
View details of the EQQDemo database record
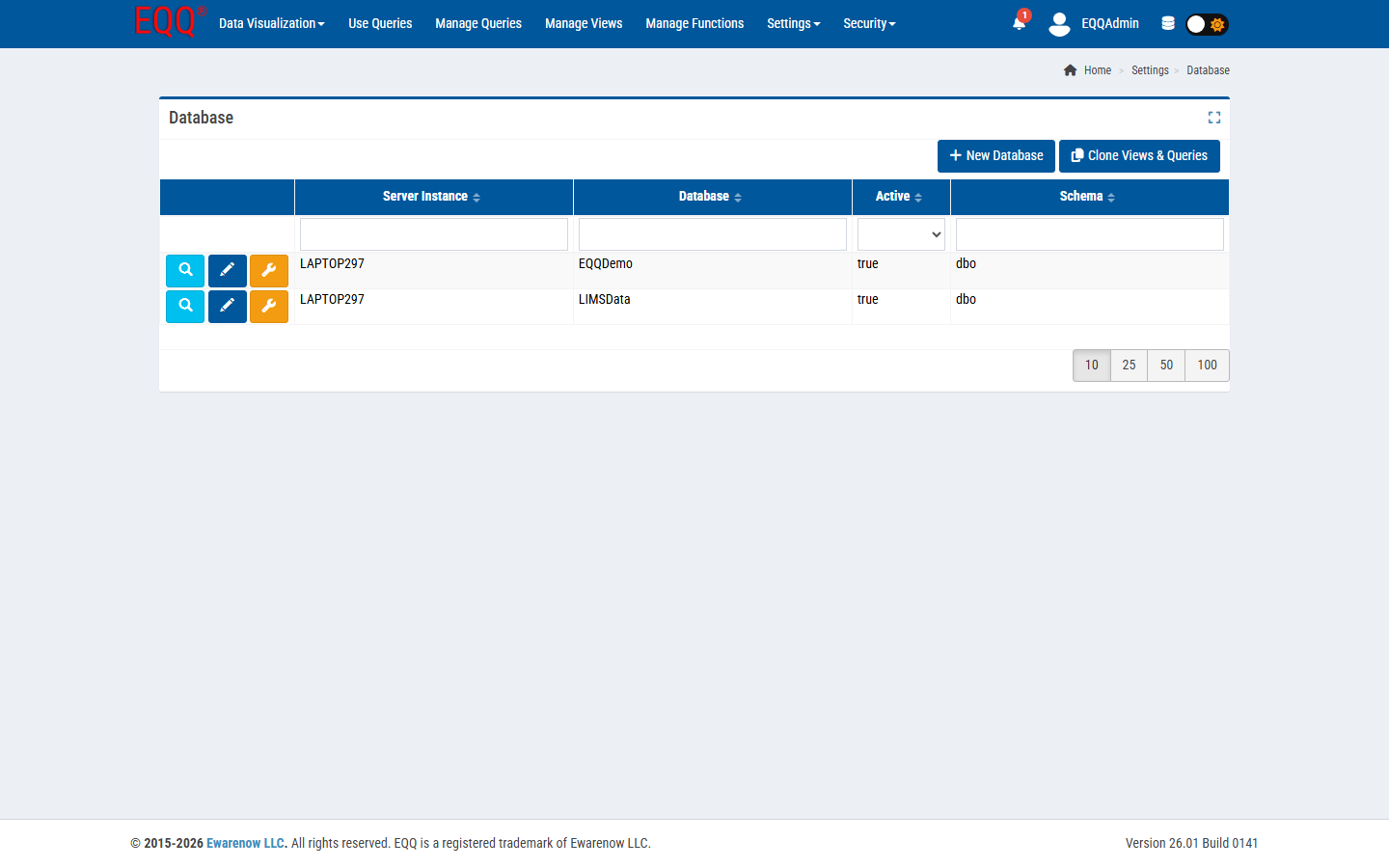coord(184,270)
